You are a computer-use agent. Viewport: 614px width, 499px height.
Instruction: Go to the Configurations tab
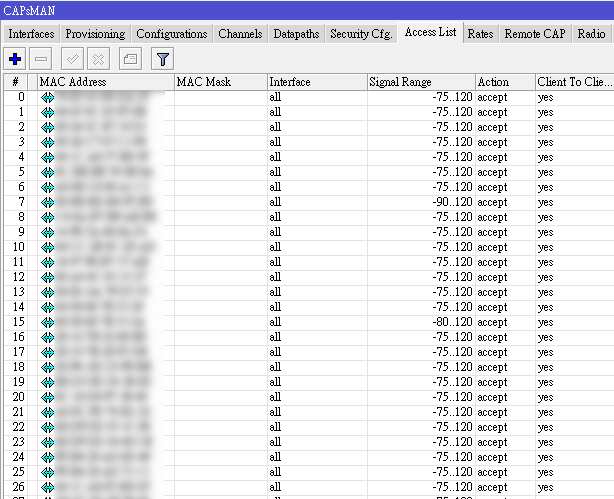pos(172,34)
